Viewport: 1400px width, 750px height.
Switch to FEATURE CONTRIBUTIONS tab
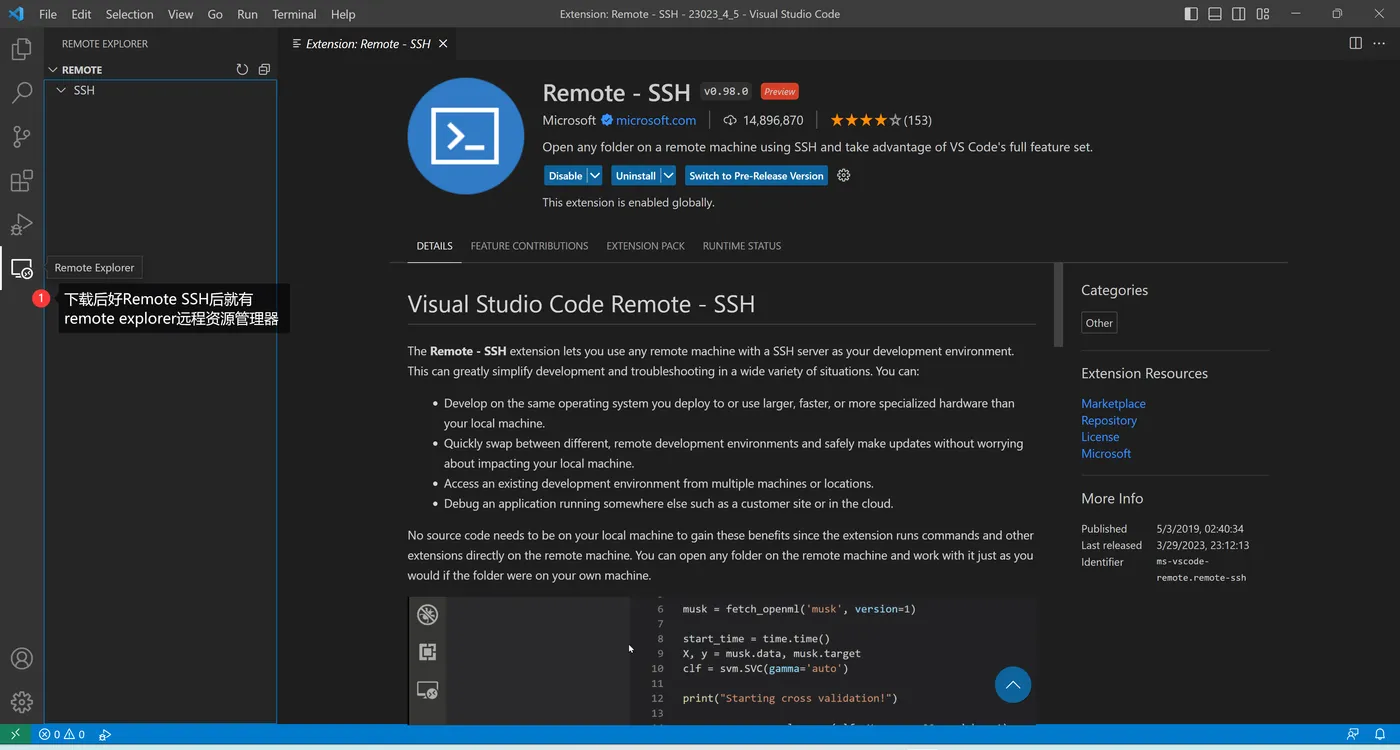(x=529, y=246)
